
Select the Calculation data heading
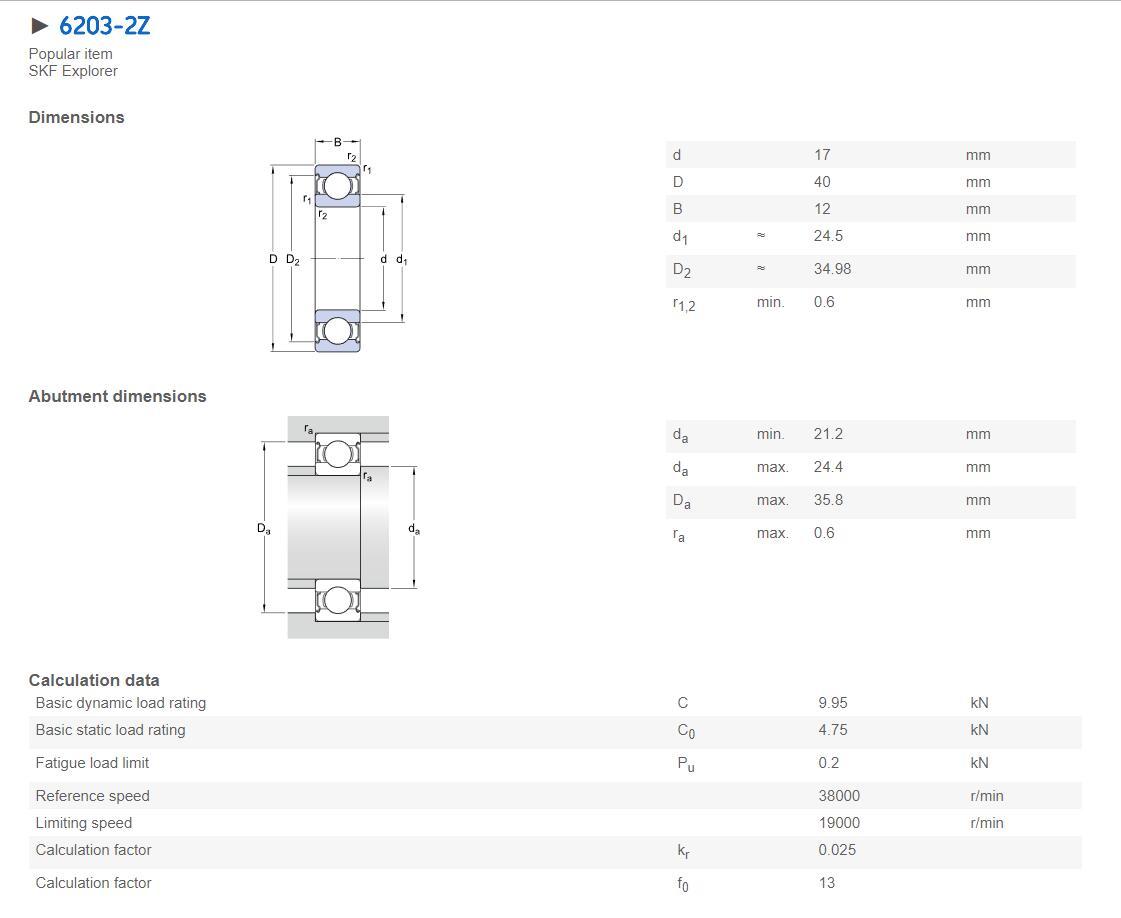point(94,680)
